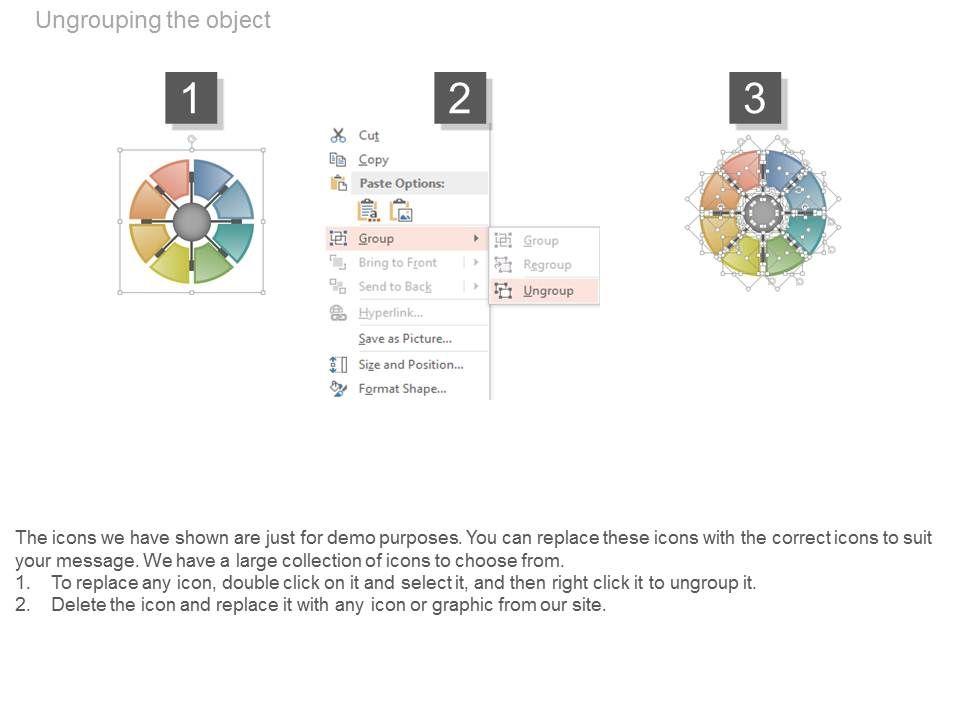The height and width of the screenshot is (720, 960).
Task: Choose the Keep Text Only paste icon
Action: click(368, 210)
